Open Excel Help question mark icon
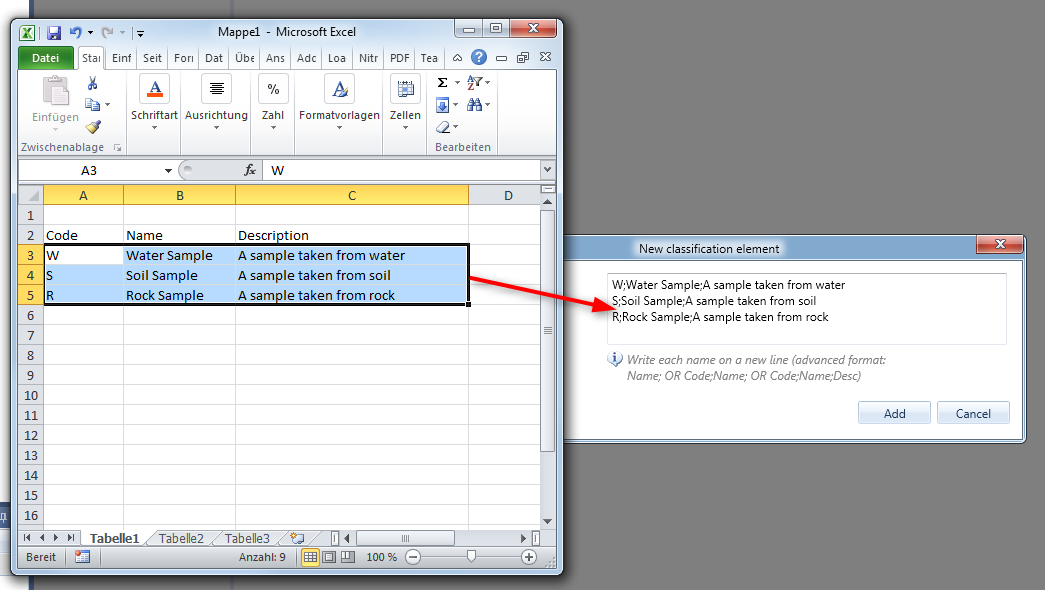 [479, 58]
